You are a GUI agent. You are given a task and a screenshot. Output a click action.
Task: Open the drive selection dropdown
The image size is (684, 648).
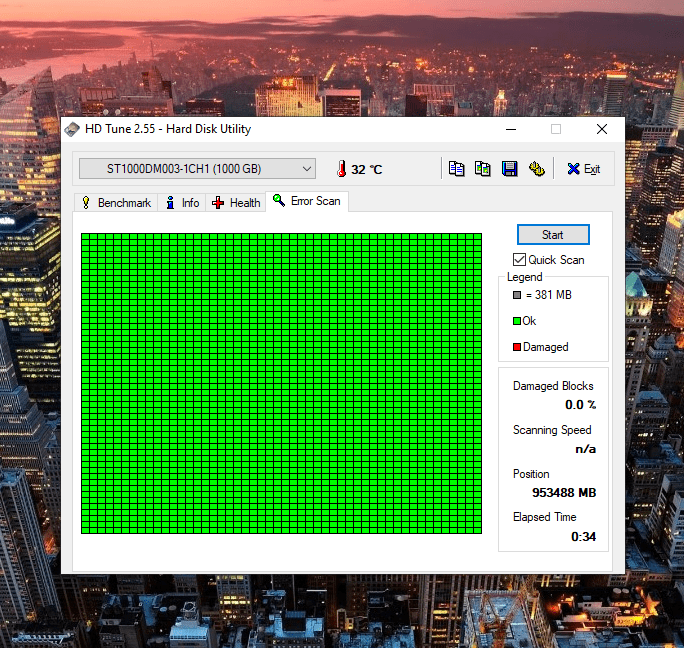coord(197,168)
